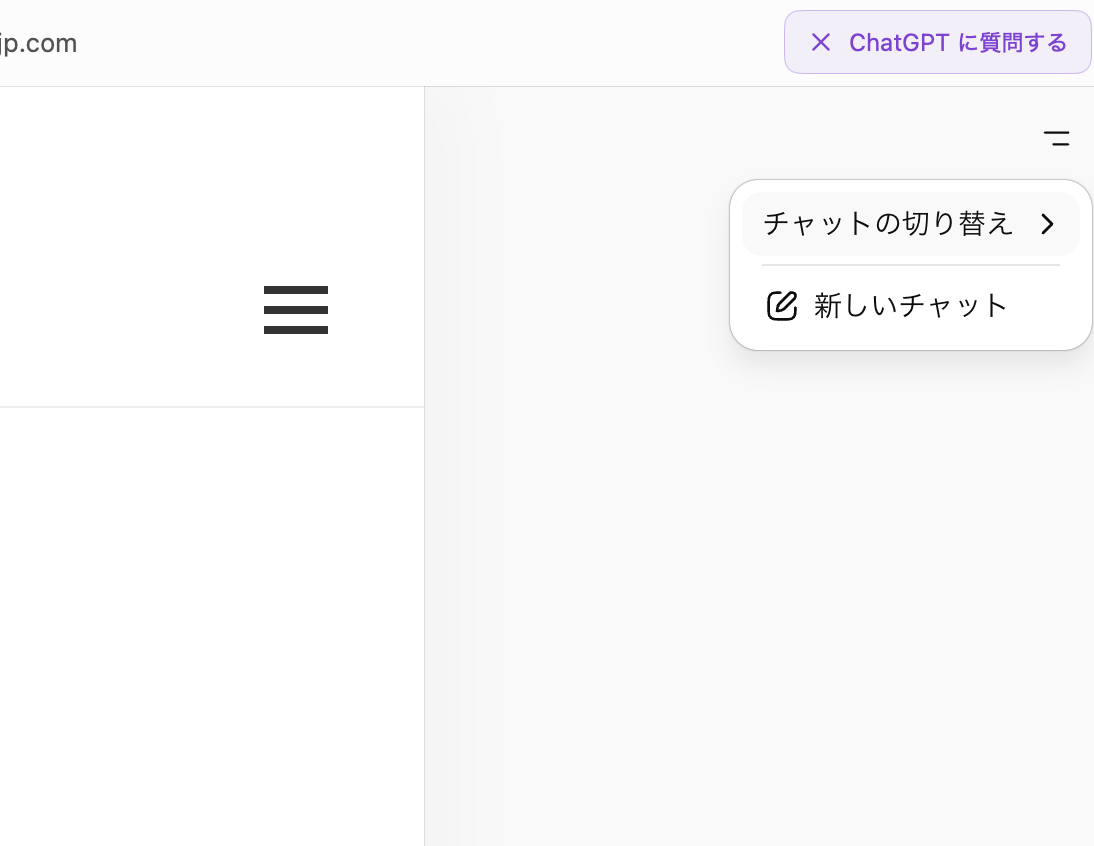Click the two-line options icon in sidebar
This screenshot has height=846, width=1094.
click(x=1056, y=138)
